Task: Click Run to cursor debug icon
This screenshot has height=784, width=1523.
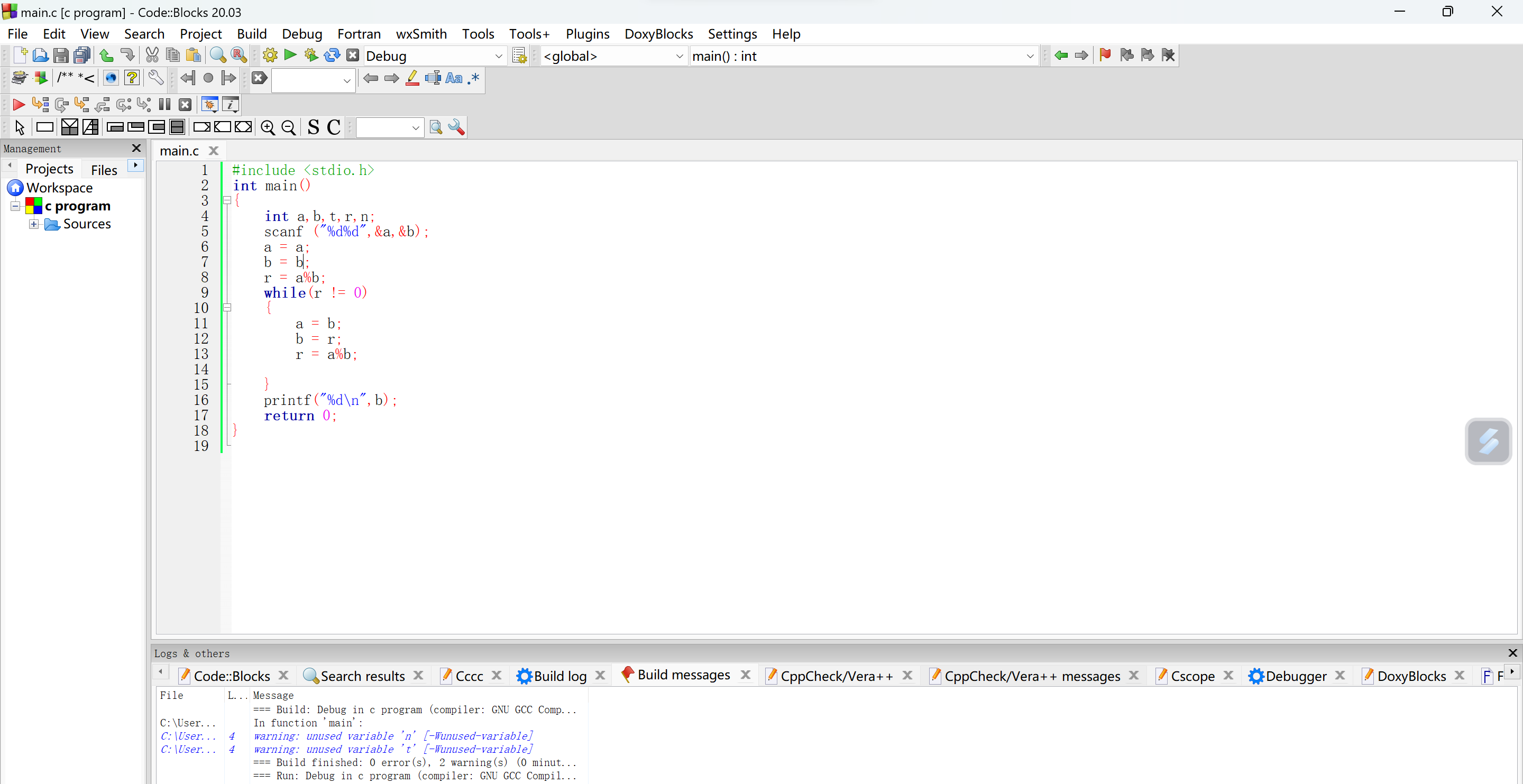Action: pos(40,105)
